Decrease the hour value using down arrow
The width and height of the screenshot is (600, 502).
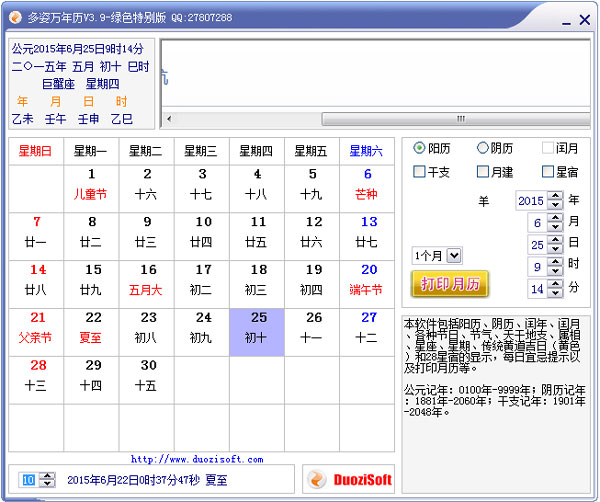tap(555, 271)
